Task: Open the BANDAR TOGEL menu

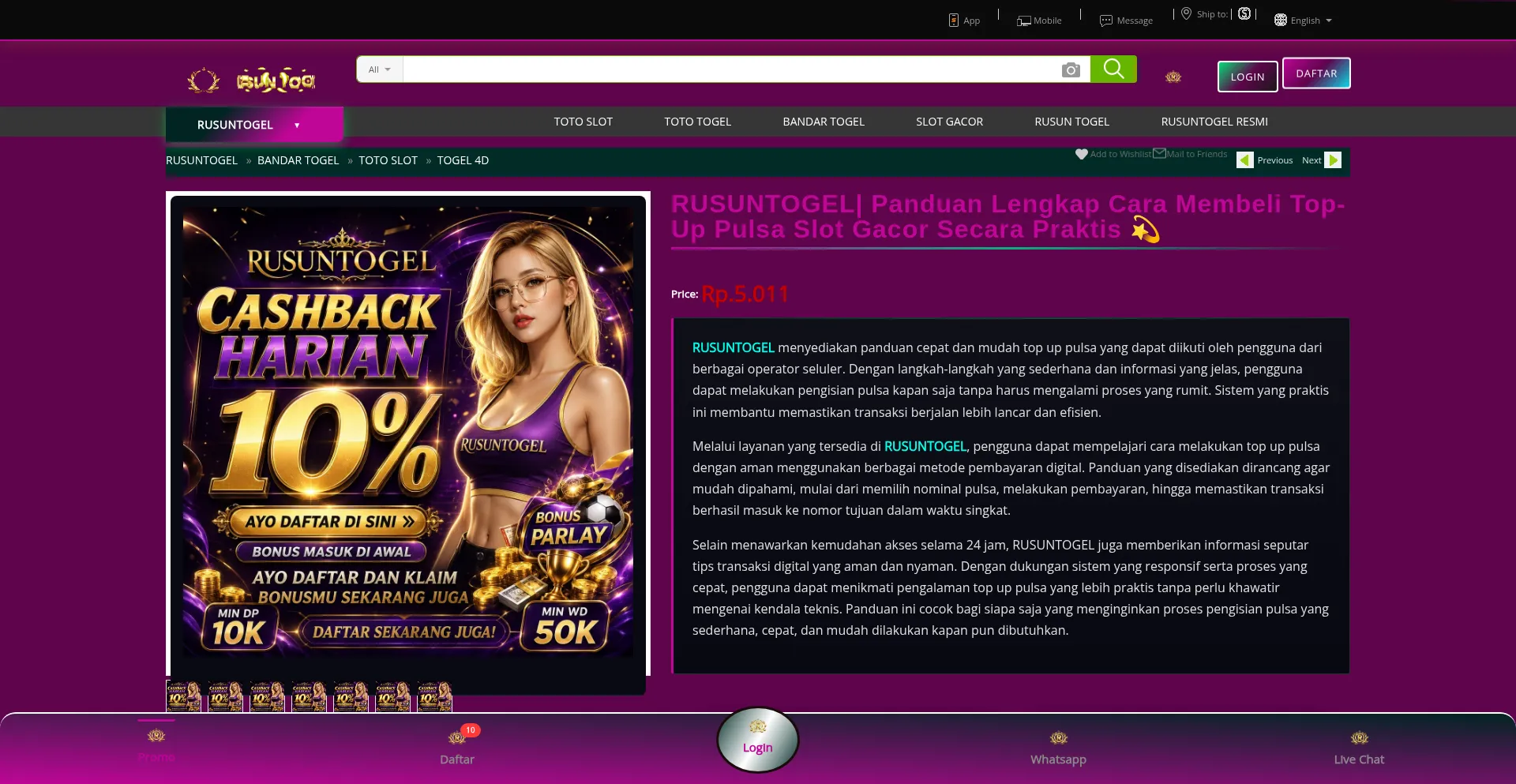Action: click(x=824, y=122)
